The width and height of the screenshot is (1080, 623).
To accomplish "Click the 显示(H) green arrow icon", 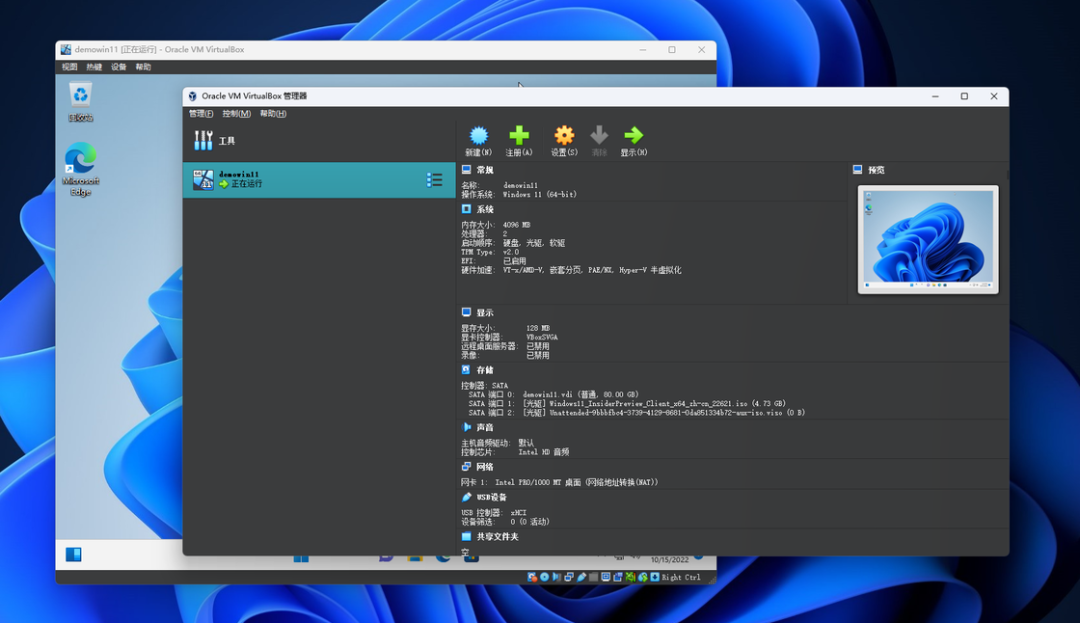I will pos(633,135).
